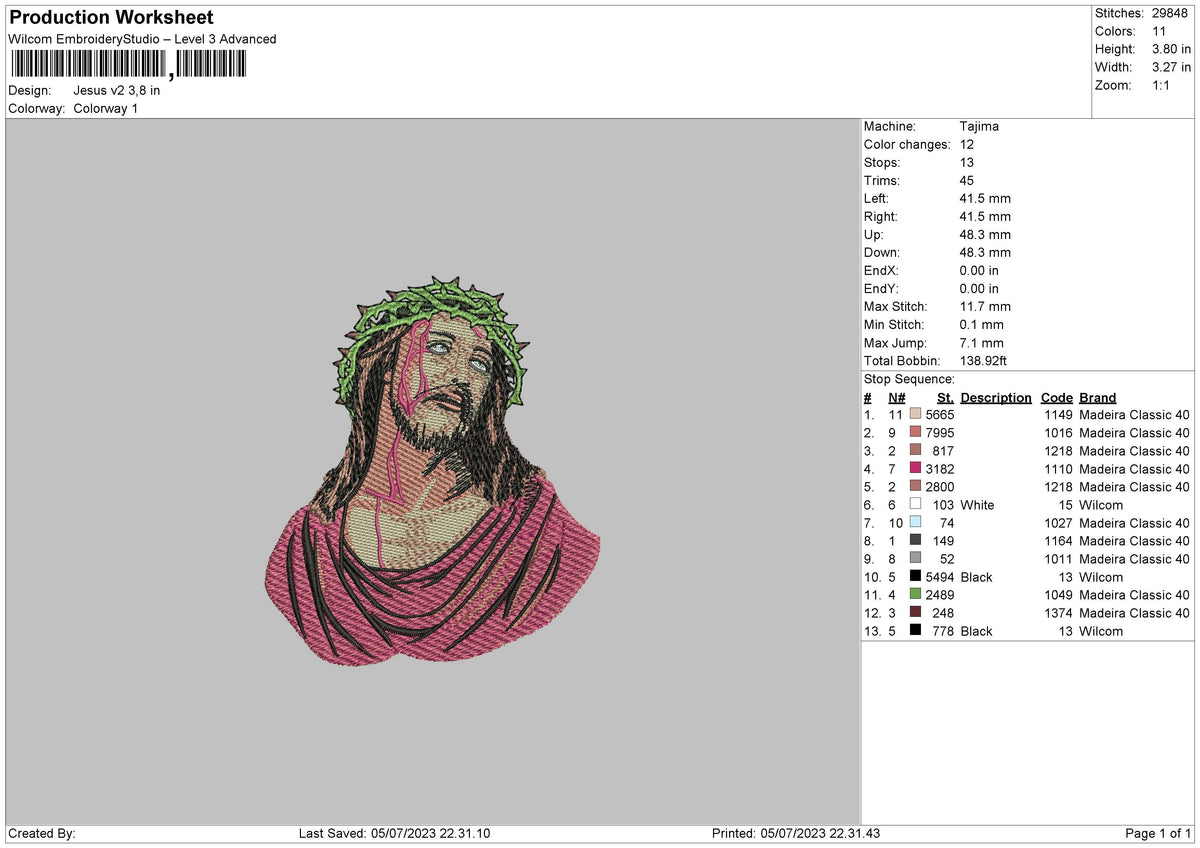Choose the gray swatch of code 1011
The width and height of the screenshot is (1200, 848).
[915, 559]
